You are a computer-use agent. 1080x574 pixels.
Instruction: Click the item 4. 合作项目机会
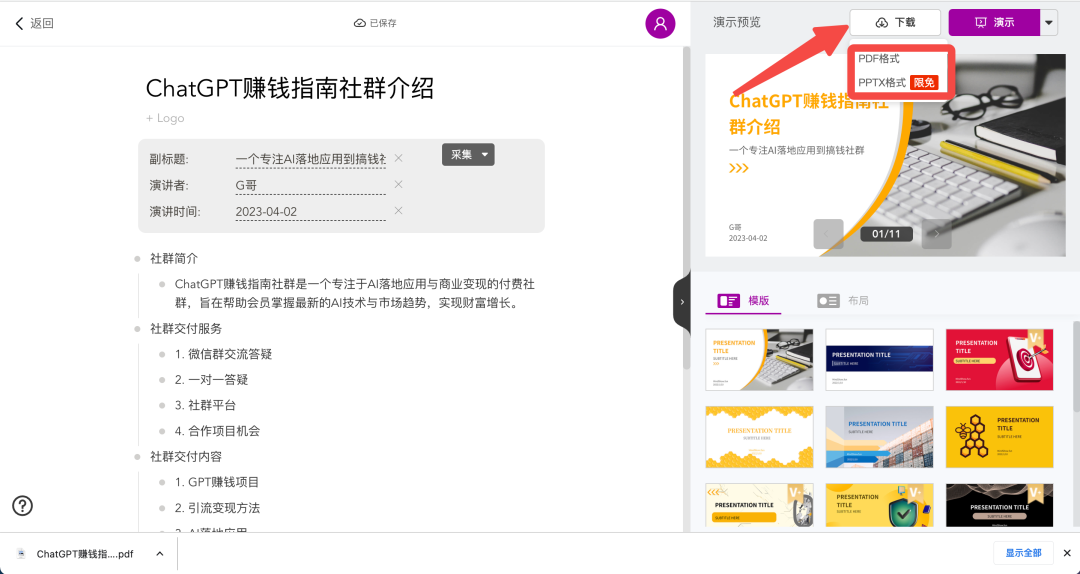[x=217, y=431]
